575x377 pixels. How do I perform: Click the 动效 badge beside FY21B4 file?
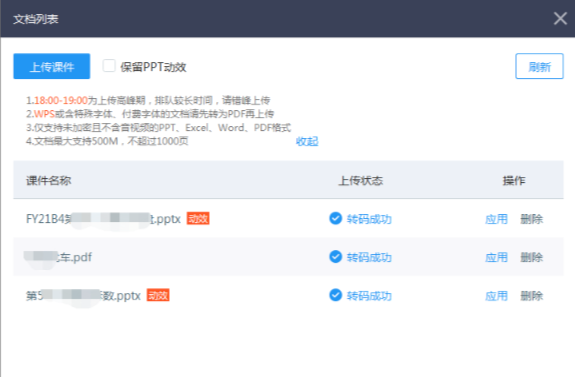point(198,219)
